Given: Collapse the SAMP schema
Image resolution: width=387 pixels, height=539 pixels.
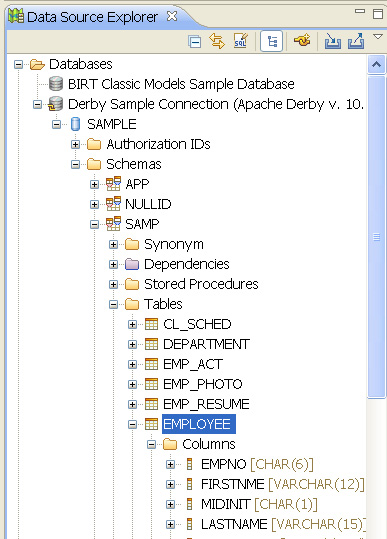Looking at the screenshot, I should point(94,224).
